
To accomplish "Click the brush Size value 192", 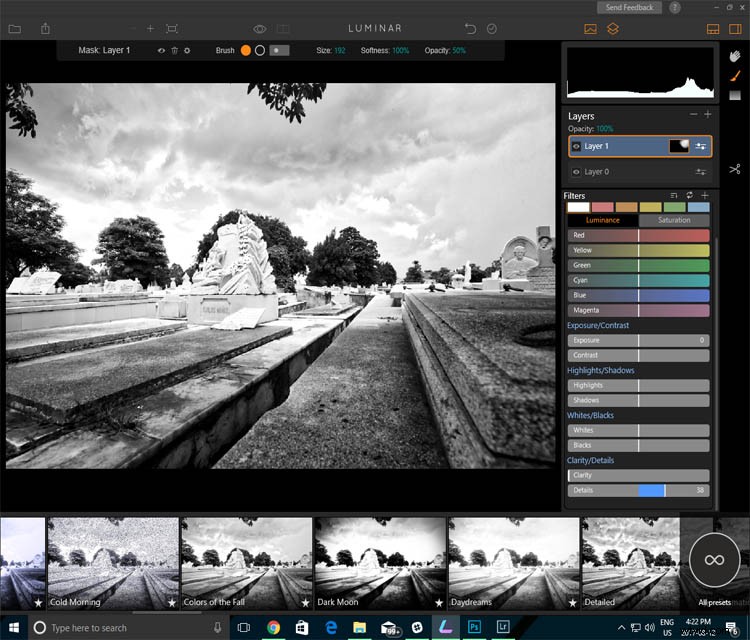I will (x=340, y=50).
